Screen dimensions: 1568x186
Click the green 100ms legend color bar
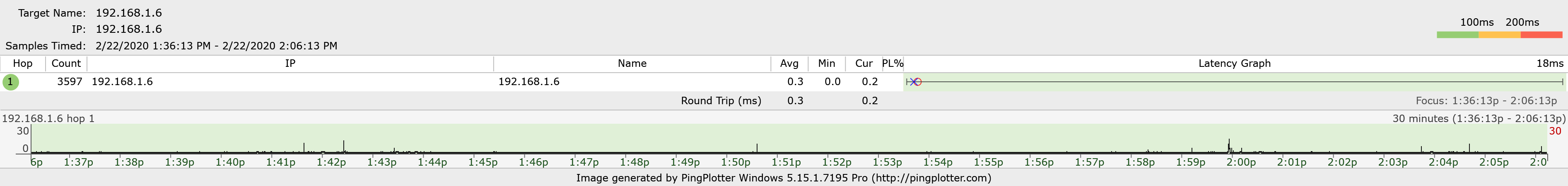(x=1457, y=35)
